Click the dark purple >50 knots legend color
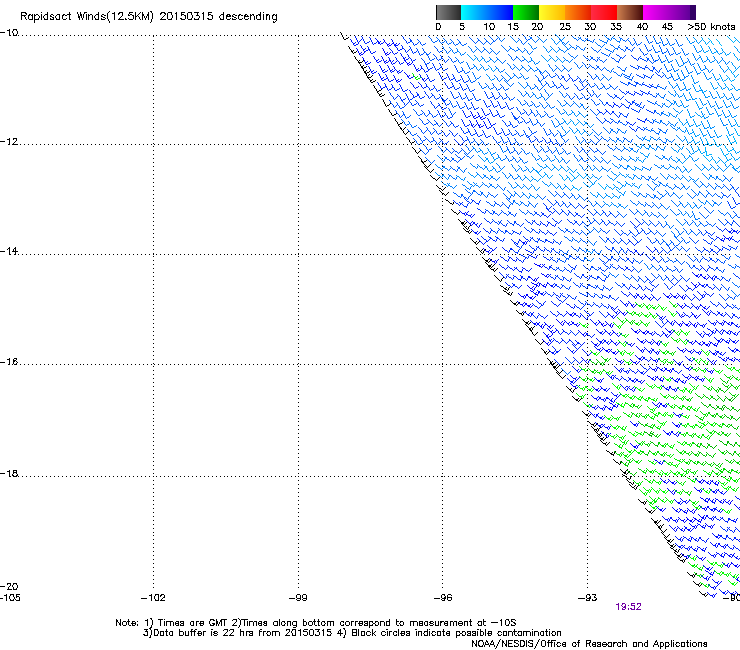The width and height of the screenshot is (740, 650). click(692, 12)
